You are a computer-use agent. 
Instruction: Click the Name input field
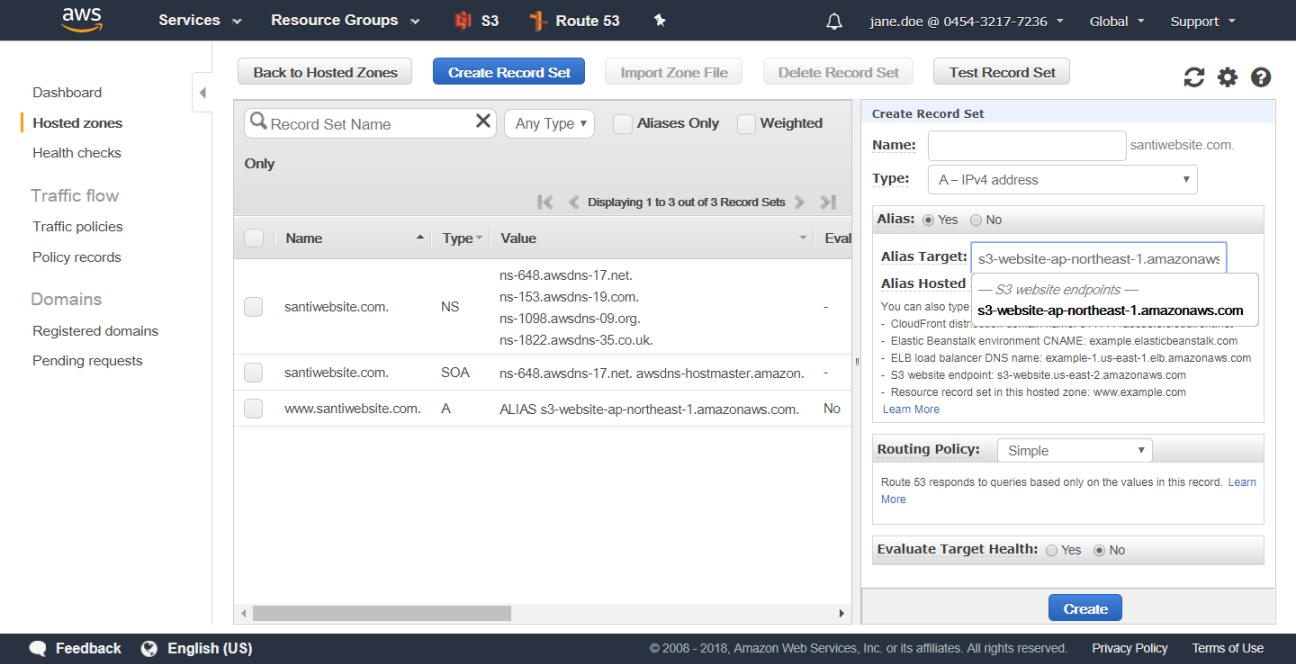[x=1027, y=145]
